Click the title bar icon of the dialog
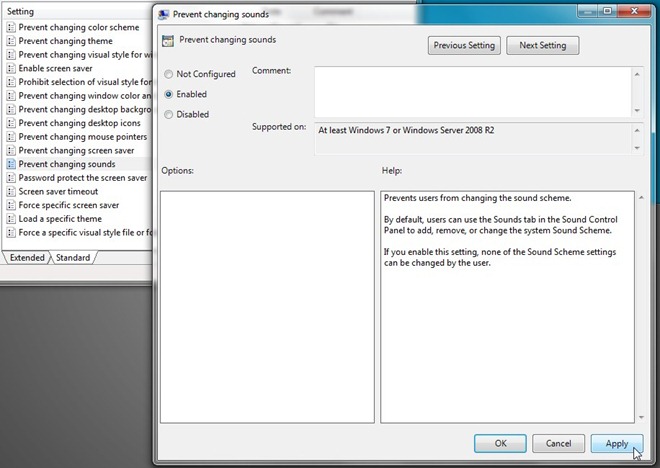660x468 pixels. tap(163, 15)
